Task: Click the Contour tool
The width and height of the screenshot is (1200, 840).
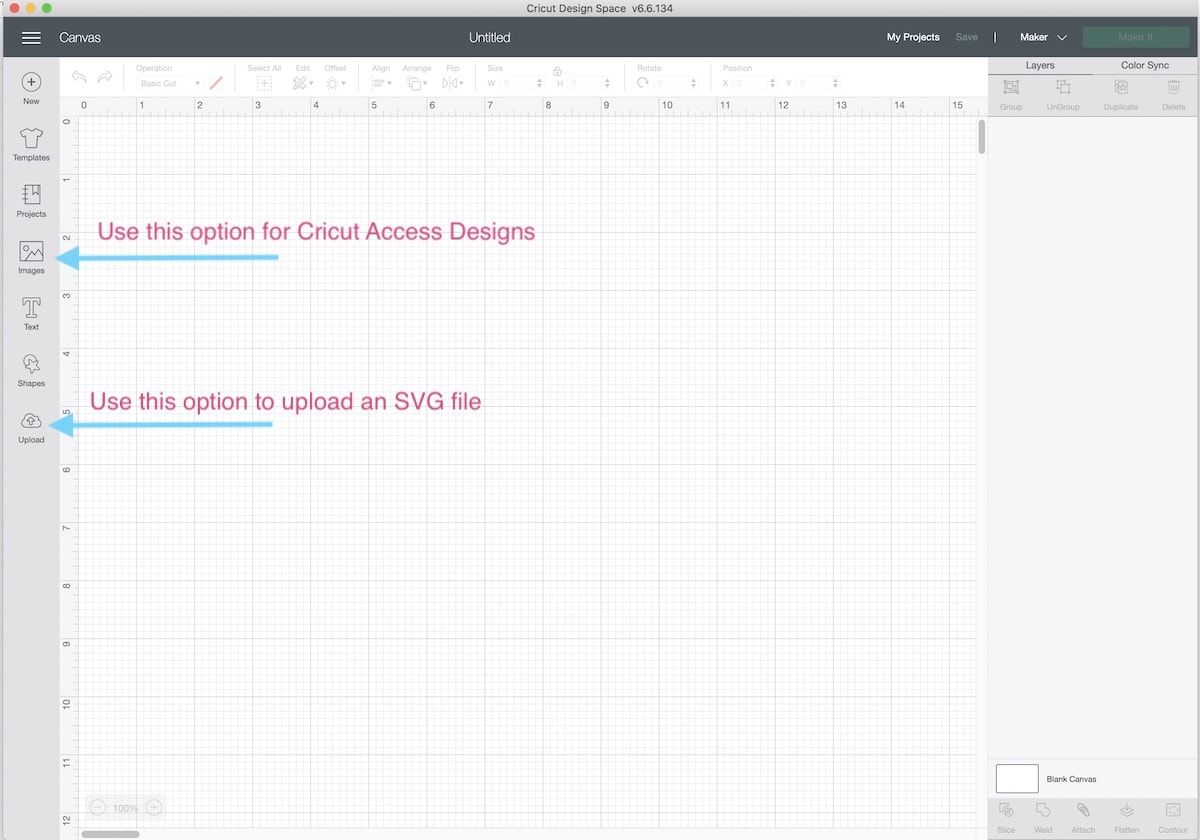Action: (x=1173, y=817)
